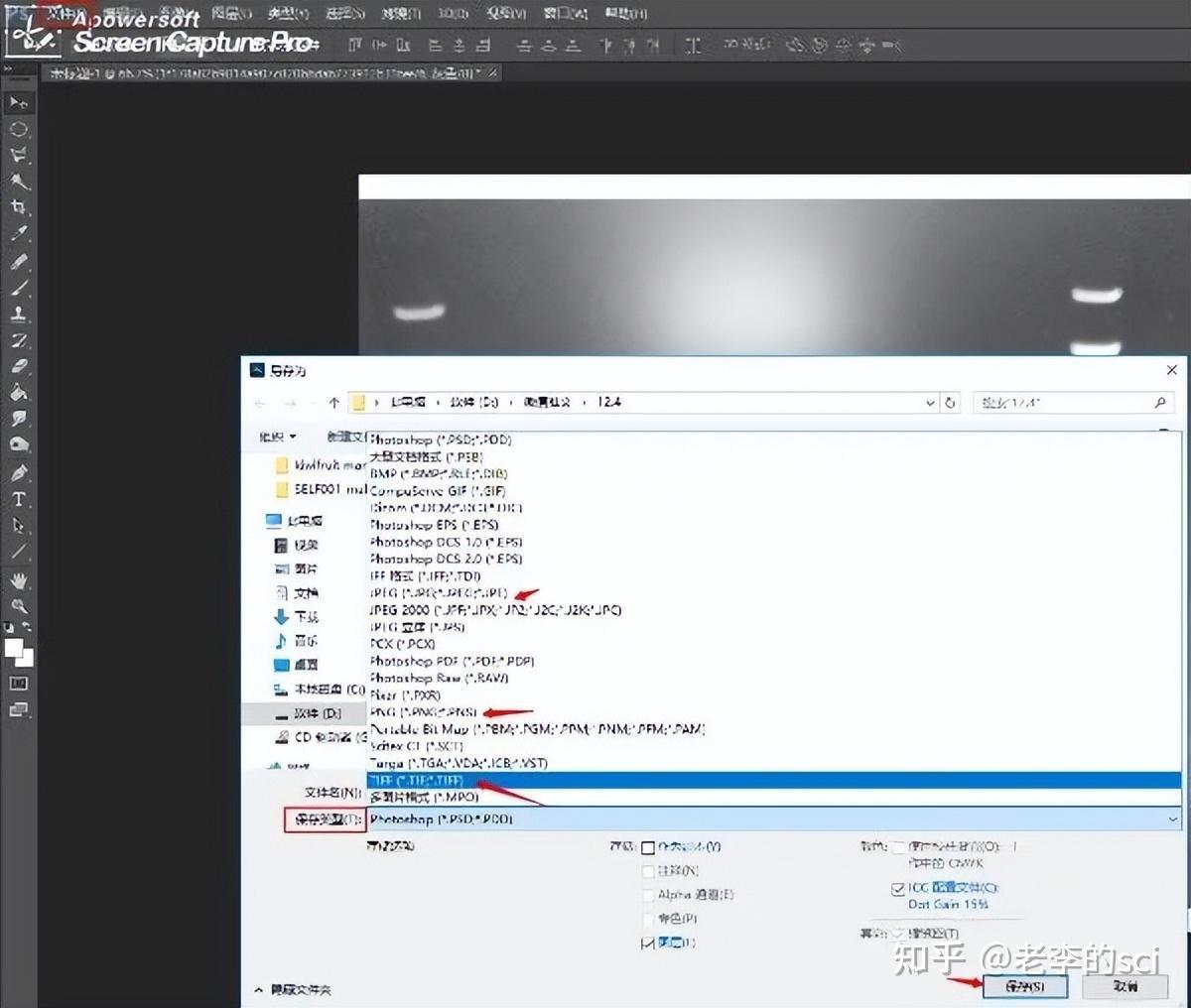Click the 保存 save button
The height and width of the screenshot is (1008, 1191).
coord(1024,986)
